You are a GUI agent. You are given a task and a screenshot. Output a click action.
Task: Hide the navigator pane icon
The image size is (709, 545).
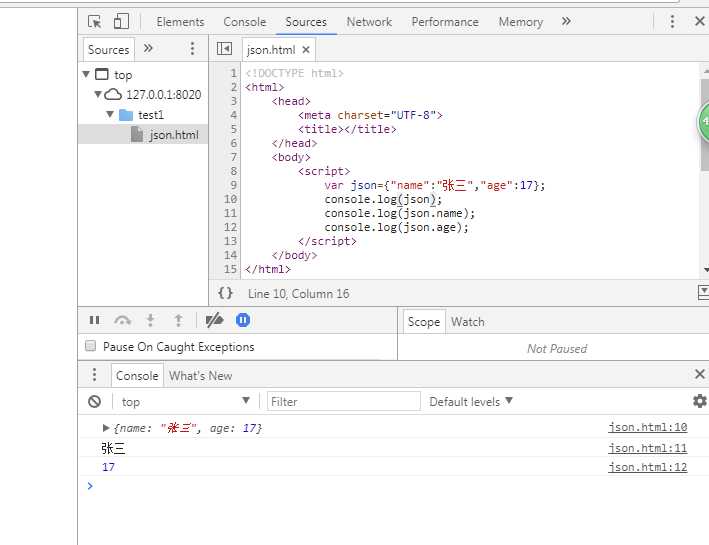(224, 48)
